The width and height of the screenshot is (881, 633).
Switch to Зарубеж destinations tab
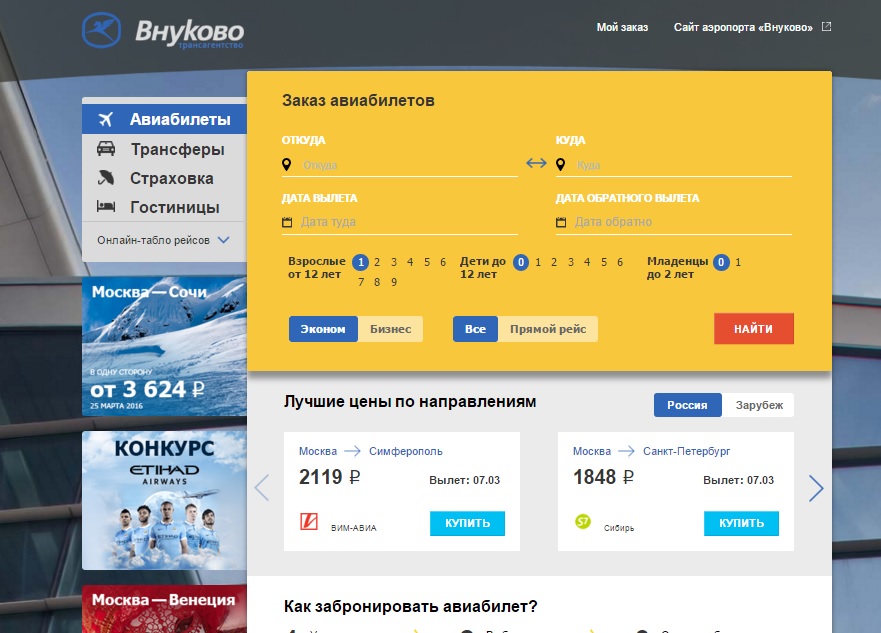758,405
